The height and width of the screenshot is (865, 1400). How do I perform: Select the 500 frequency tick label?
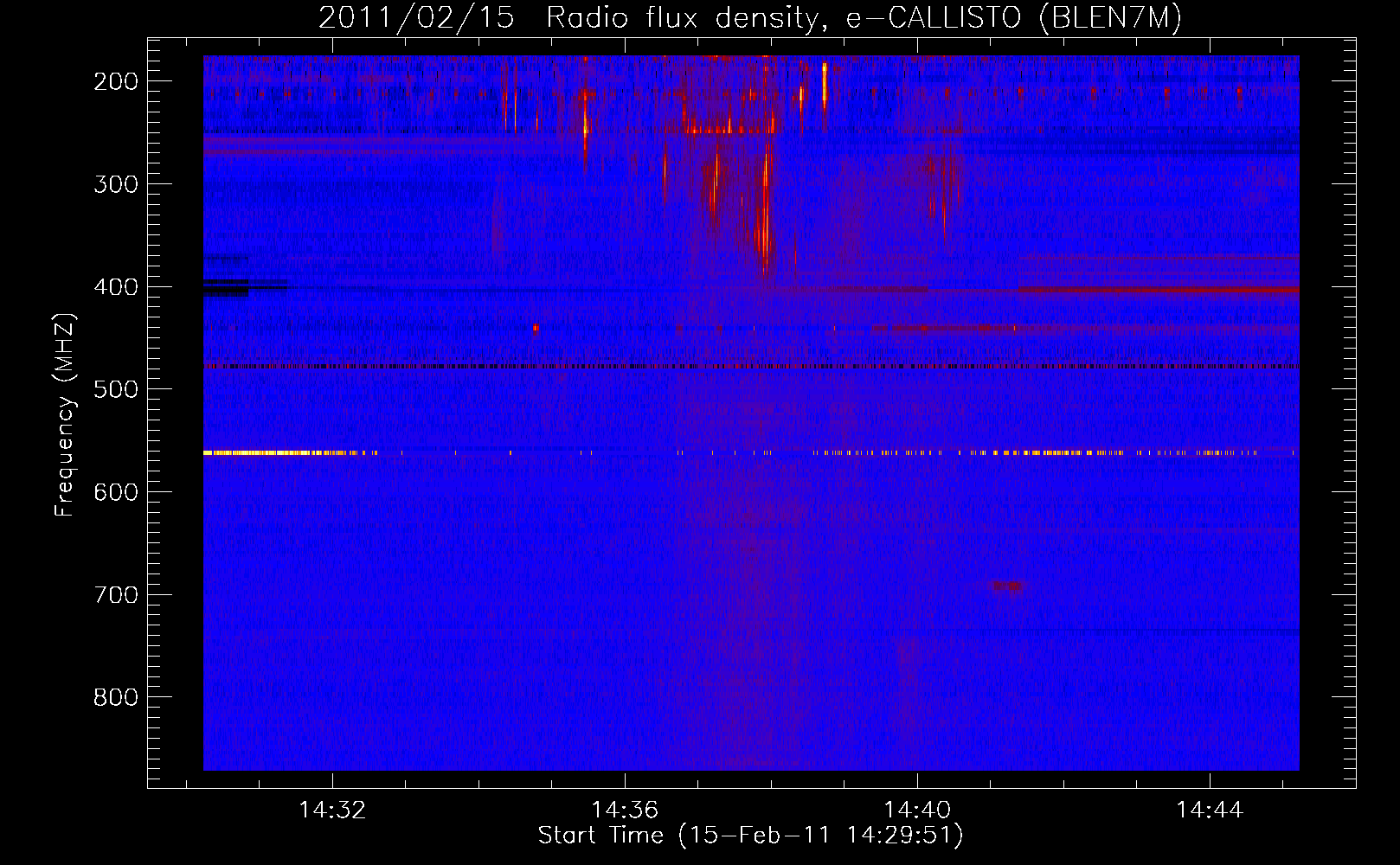tap(116, 390)
